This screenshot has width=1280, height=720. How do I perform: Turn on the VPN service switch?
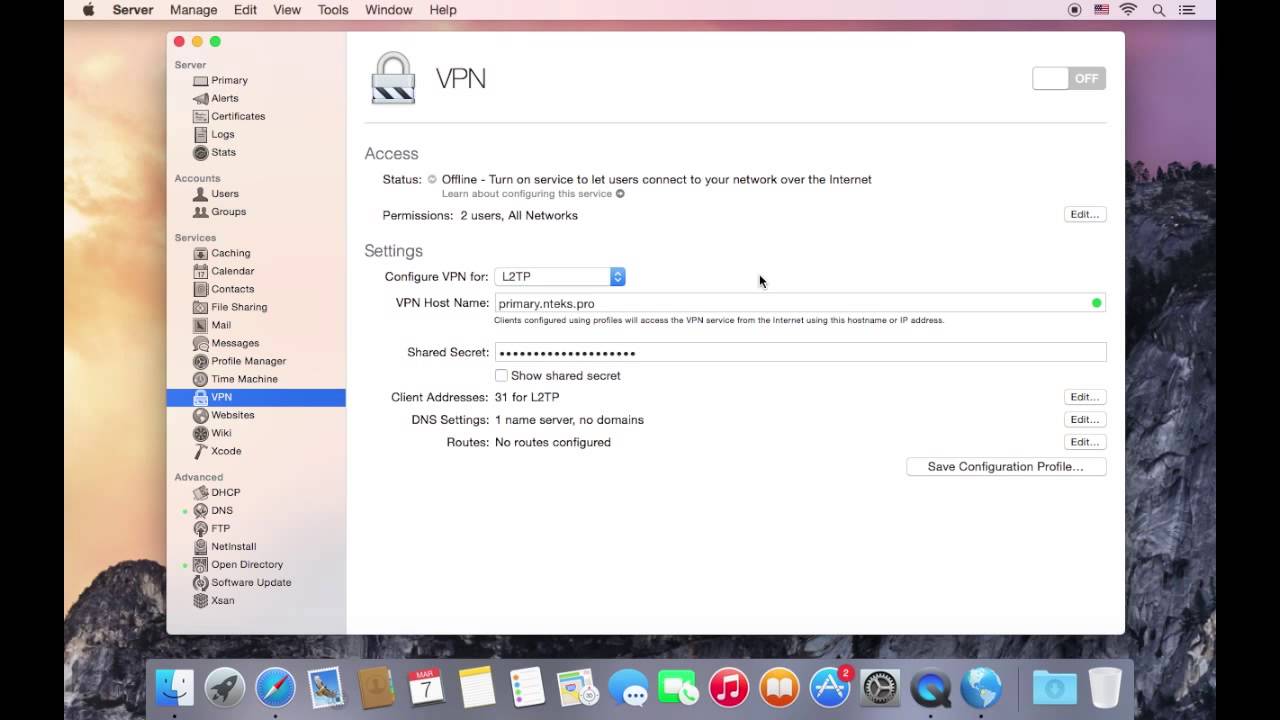[1069, 78]
